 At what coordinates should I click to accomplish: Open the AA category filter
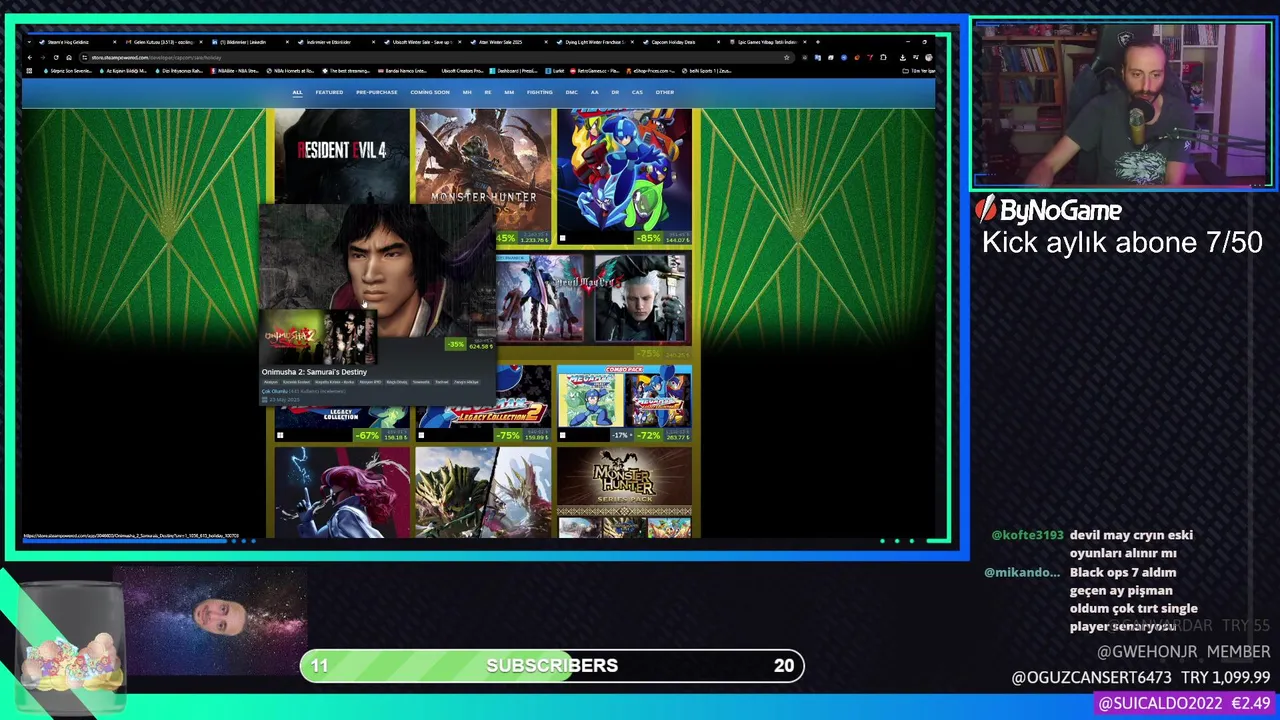595,92
